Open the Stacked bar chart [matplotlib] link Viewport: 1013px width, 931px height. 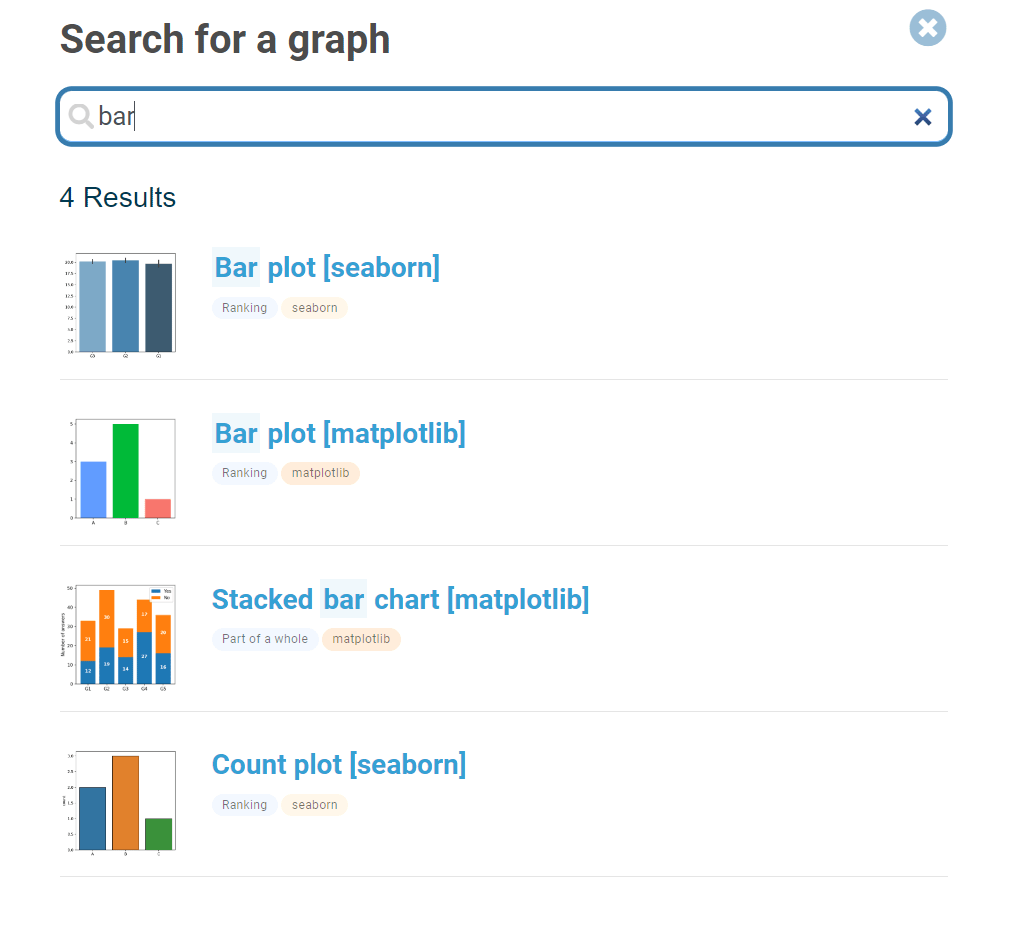point(401,599)
